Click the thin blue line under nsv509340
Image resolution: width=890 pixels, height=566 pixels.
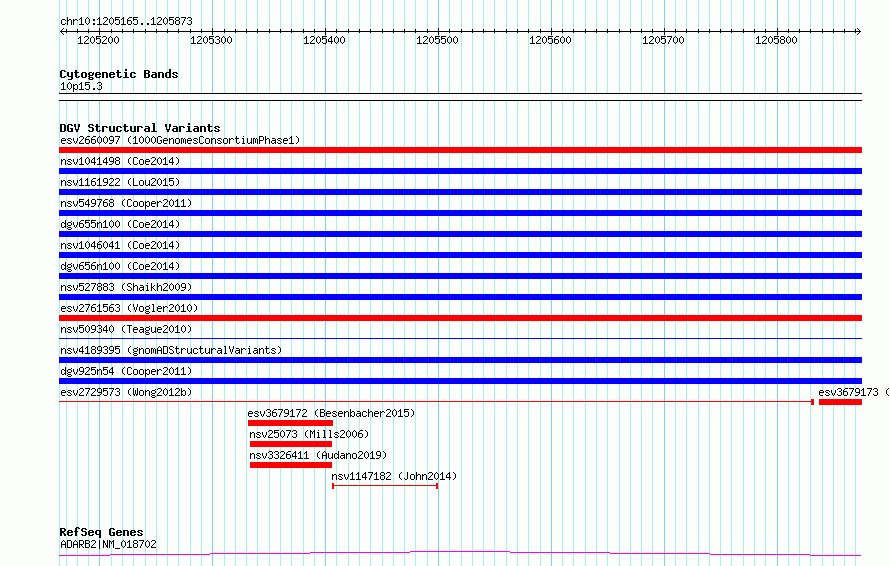point(460,339)
